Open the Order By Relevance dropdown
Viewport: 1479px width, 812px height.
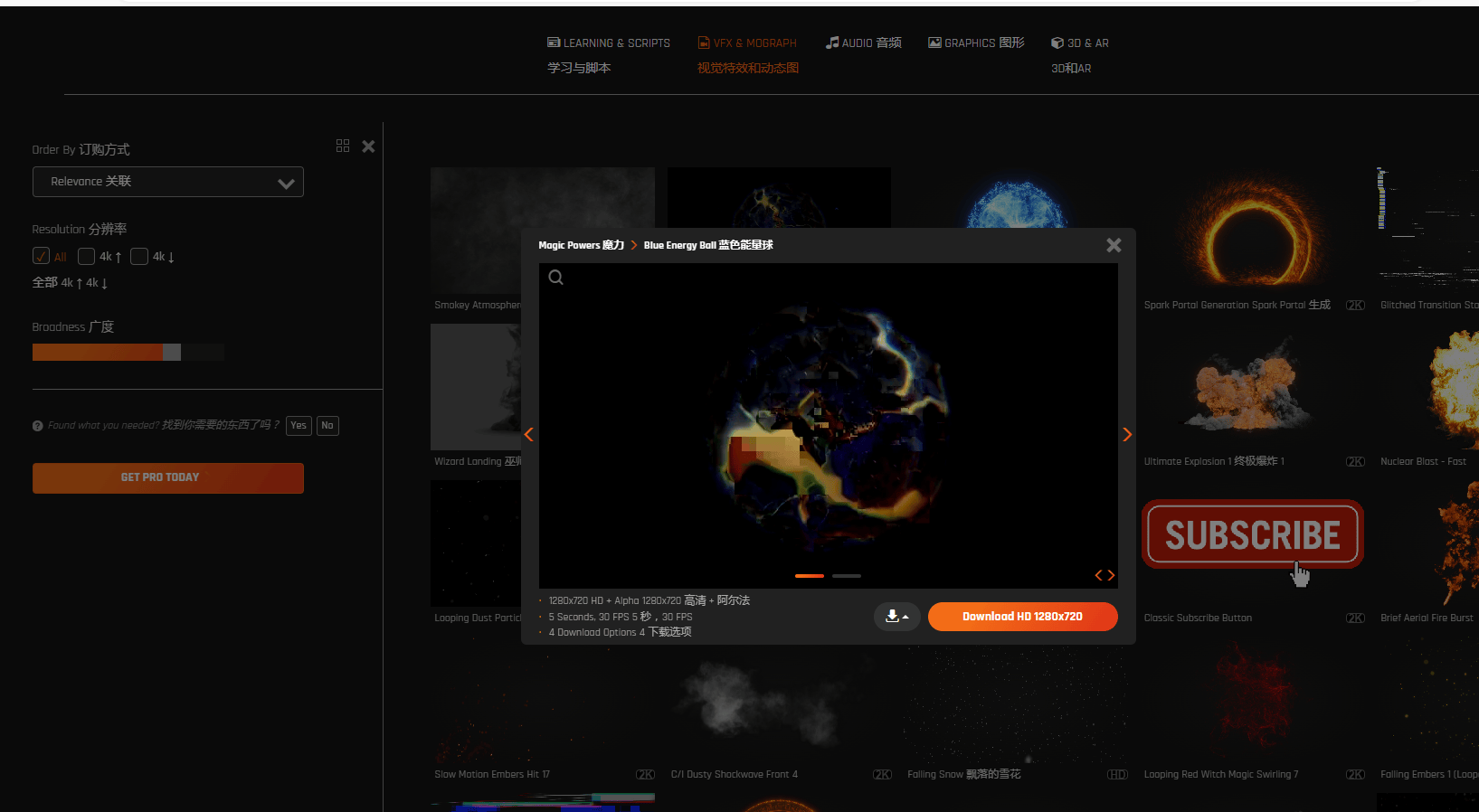click(x=168, y=182)
